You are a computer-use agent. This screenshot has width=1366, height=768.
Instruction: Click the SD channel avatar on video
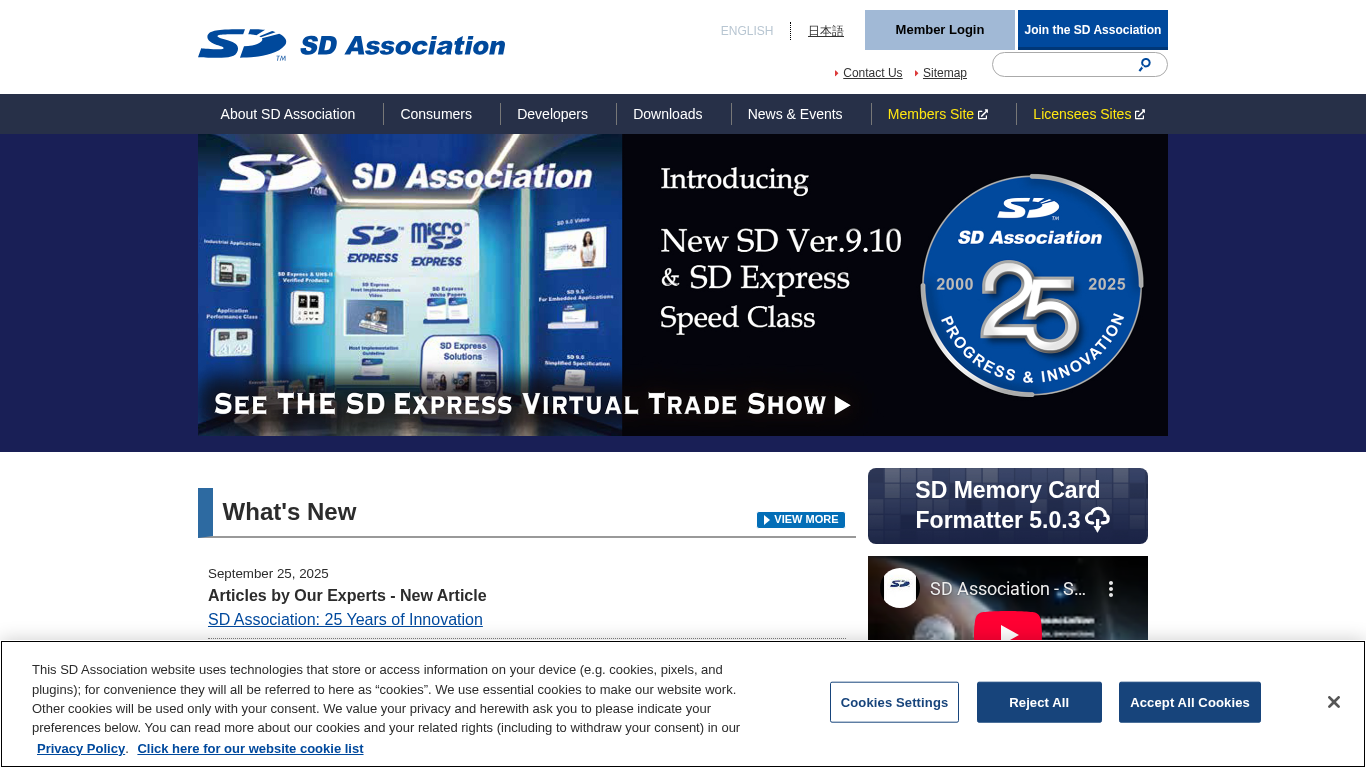(900, 588)
